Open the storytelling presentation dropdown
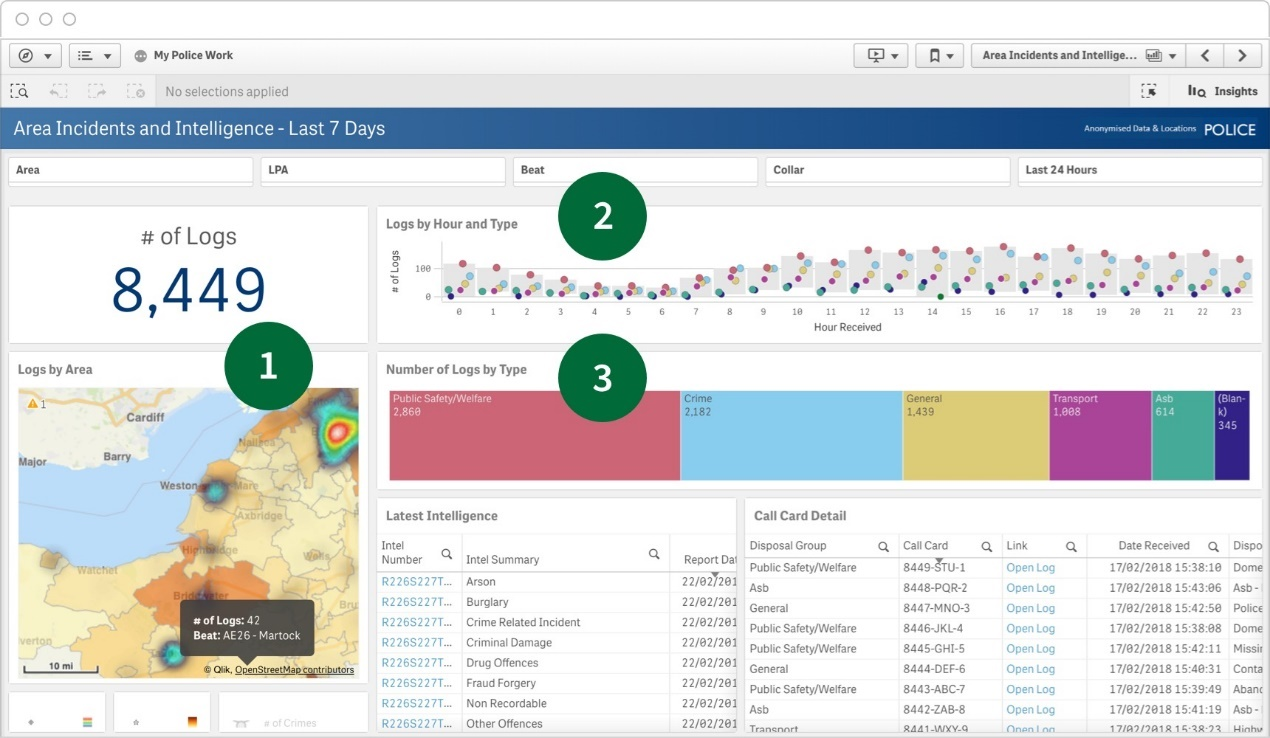The width and height of the screenshot is (1270, 738). tap(881, 56)
